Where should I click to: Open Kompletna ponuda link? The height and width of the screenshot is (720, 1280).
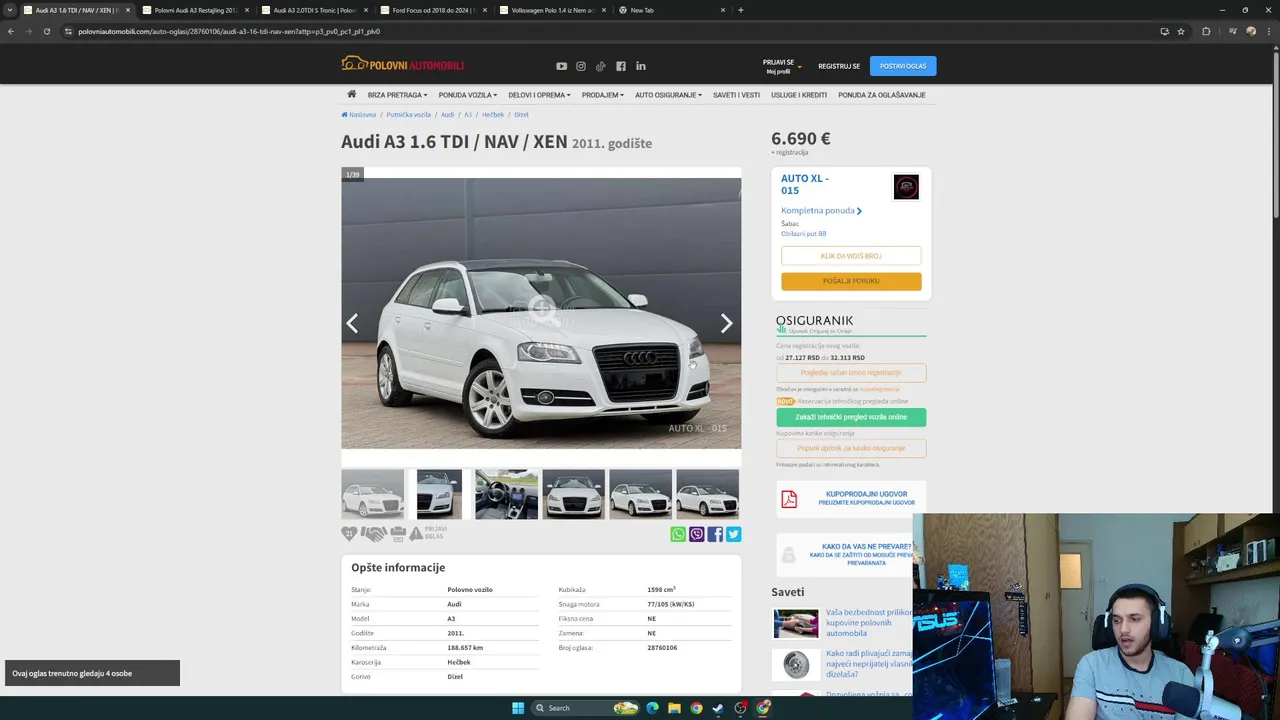click(821, 211)
